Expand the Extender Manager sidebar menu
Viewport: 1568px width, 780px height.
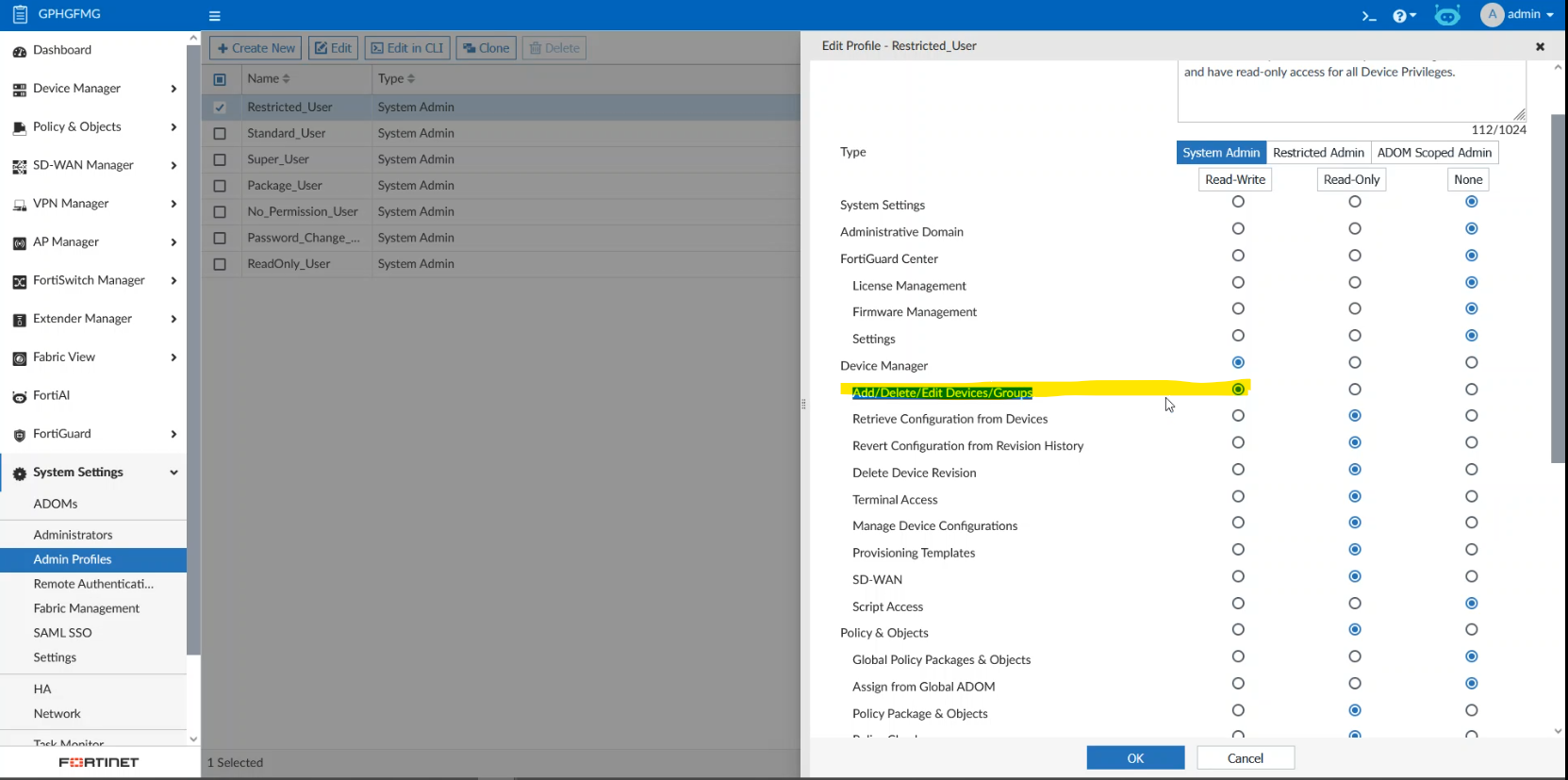[x=173, y=319]
